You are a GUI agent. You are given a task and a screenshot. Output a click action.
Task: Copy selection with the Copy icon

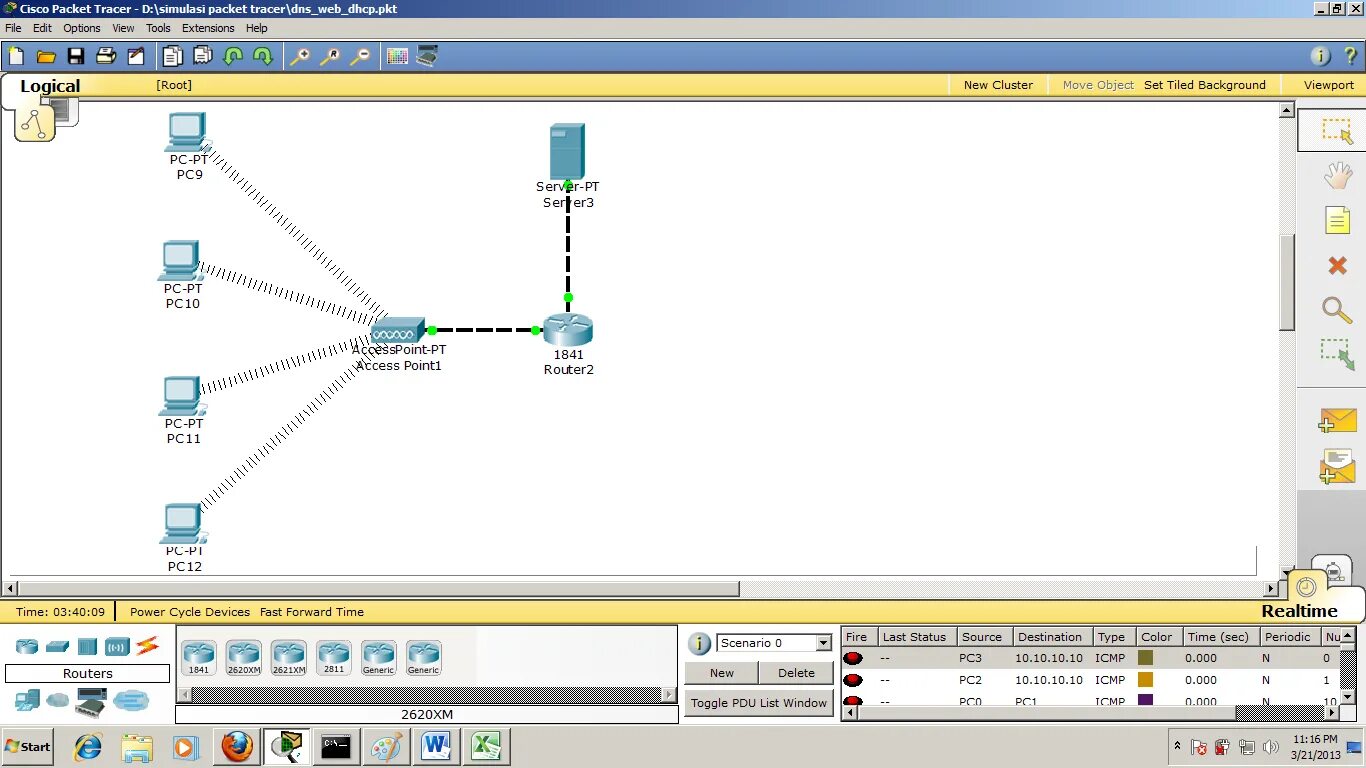(173, 56)
